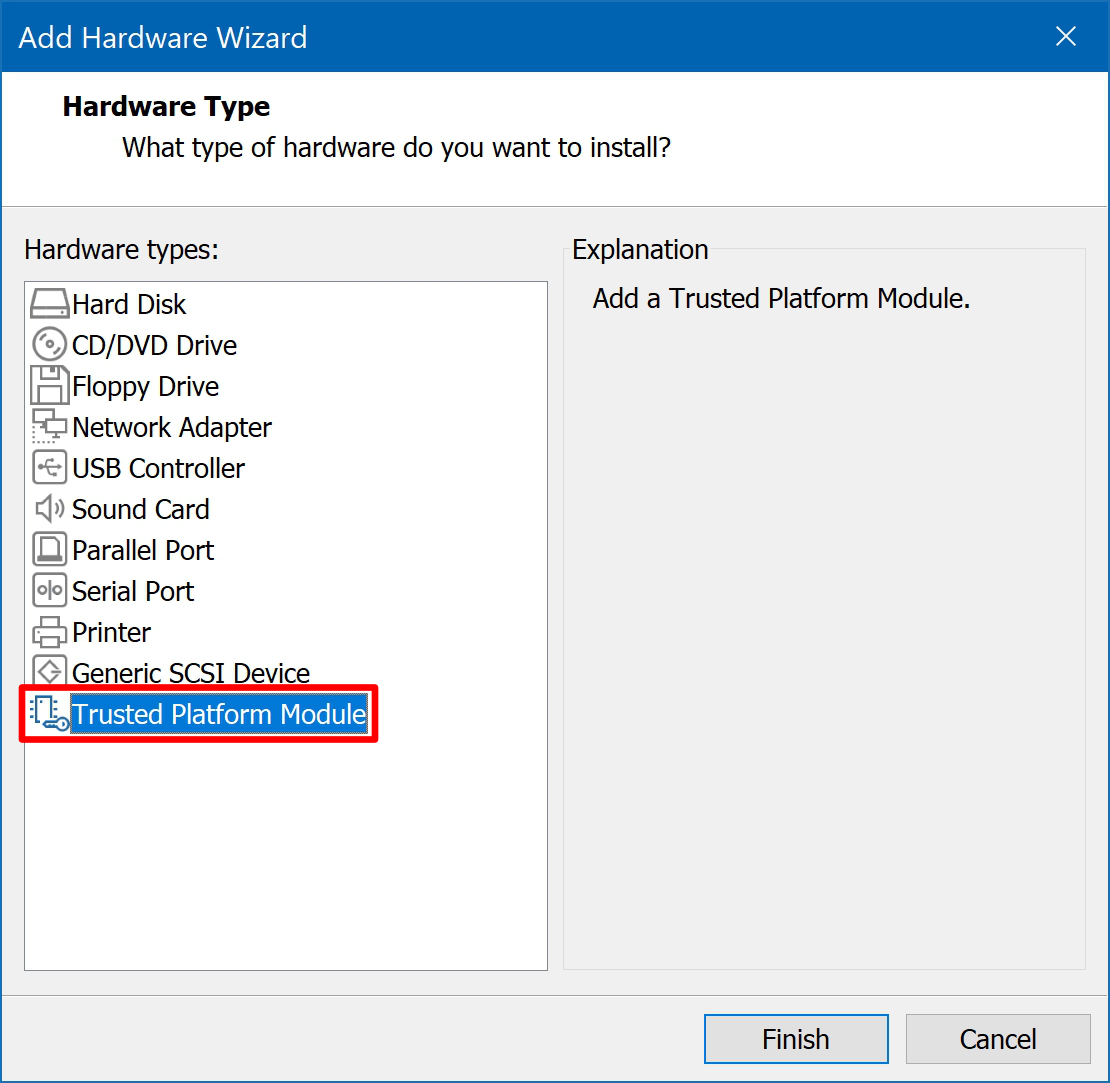Select the CD/DVD Drive label

point(154,345)
